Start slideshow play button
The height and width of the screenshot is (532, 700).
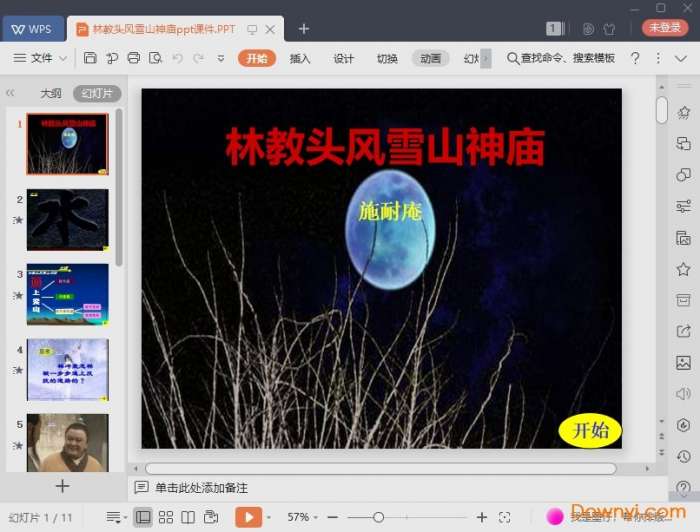pyautogui.click(x=248, y=517)
